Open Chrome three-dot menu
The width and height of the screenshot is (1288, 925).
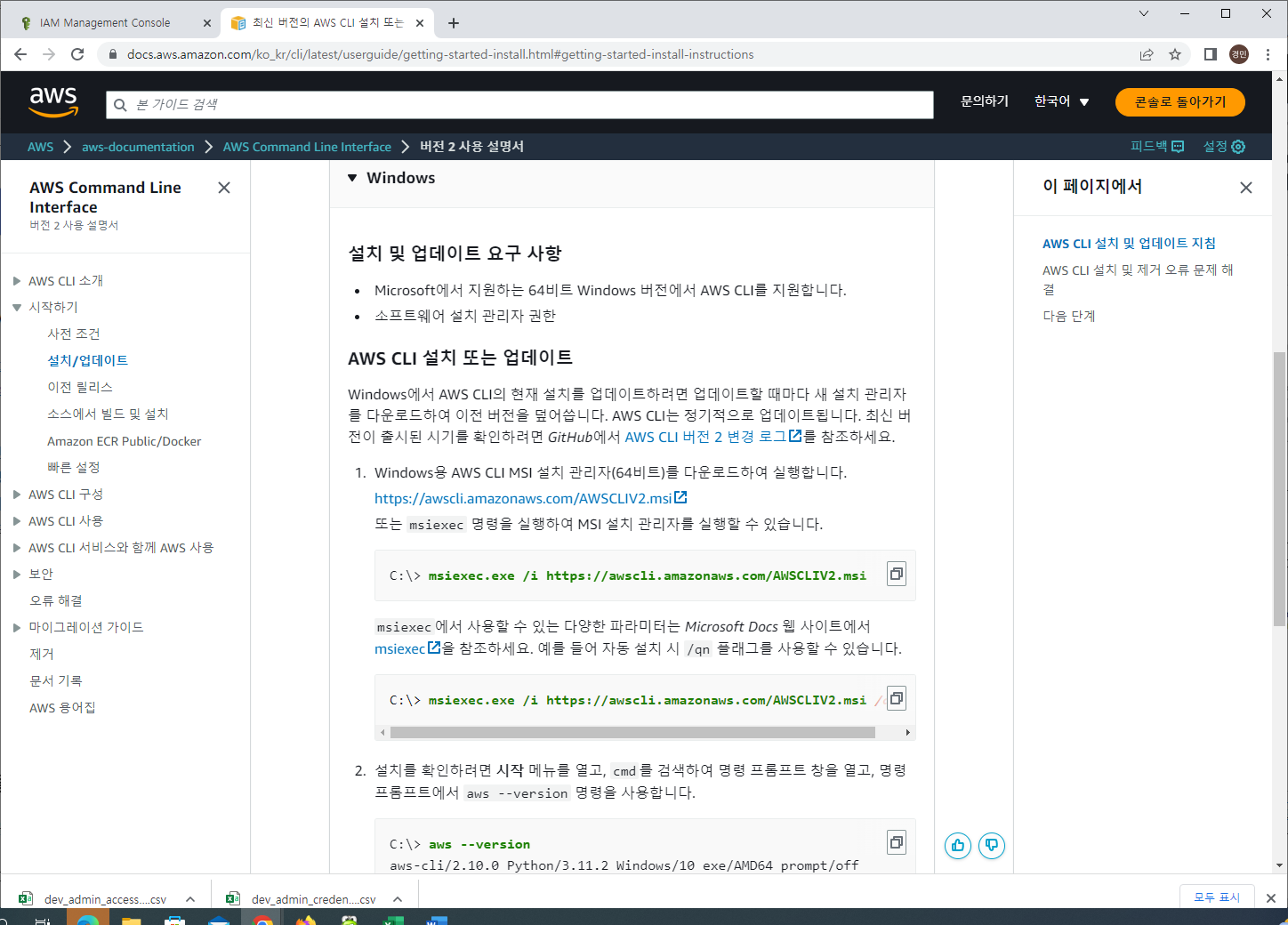[1268, 54]
